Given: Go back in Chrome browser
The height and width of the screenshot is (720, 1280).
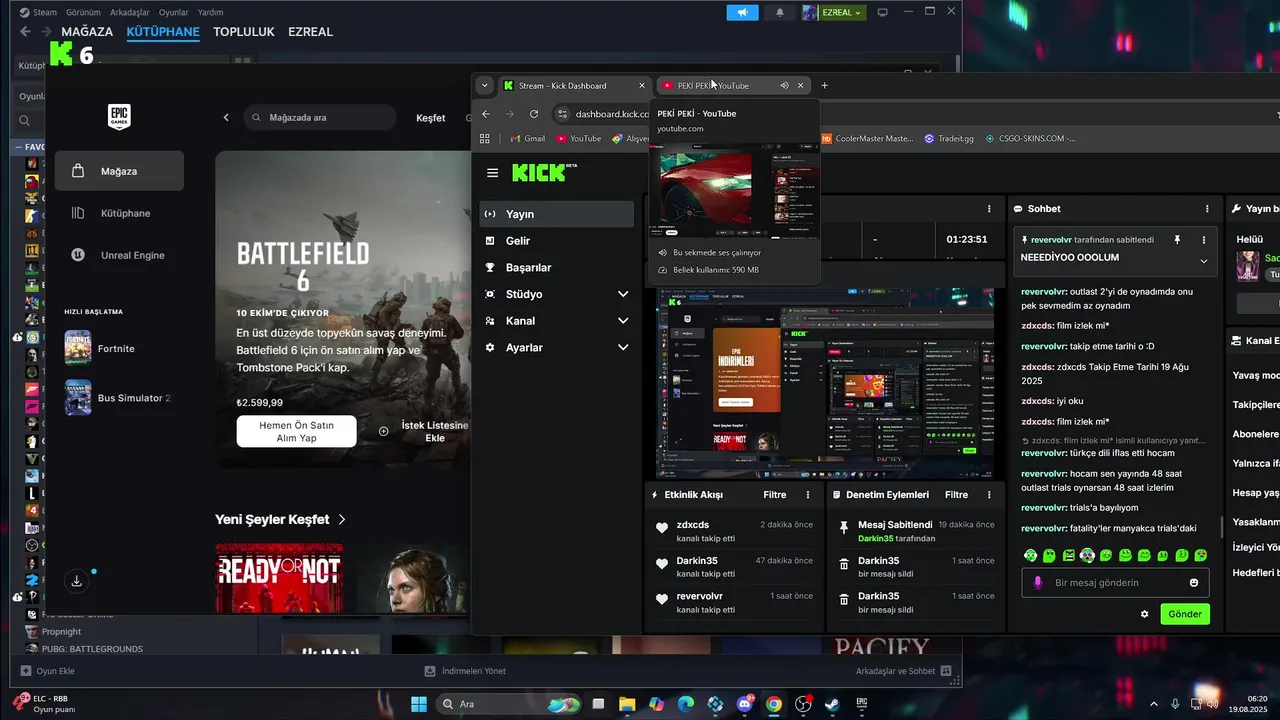Looking at the screenshot, I should click(x=486, y=114).
